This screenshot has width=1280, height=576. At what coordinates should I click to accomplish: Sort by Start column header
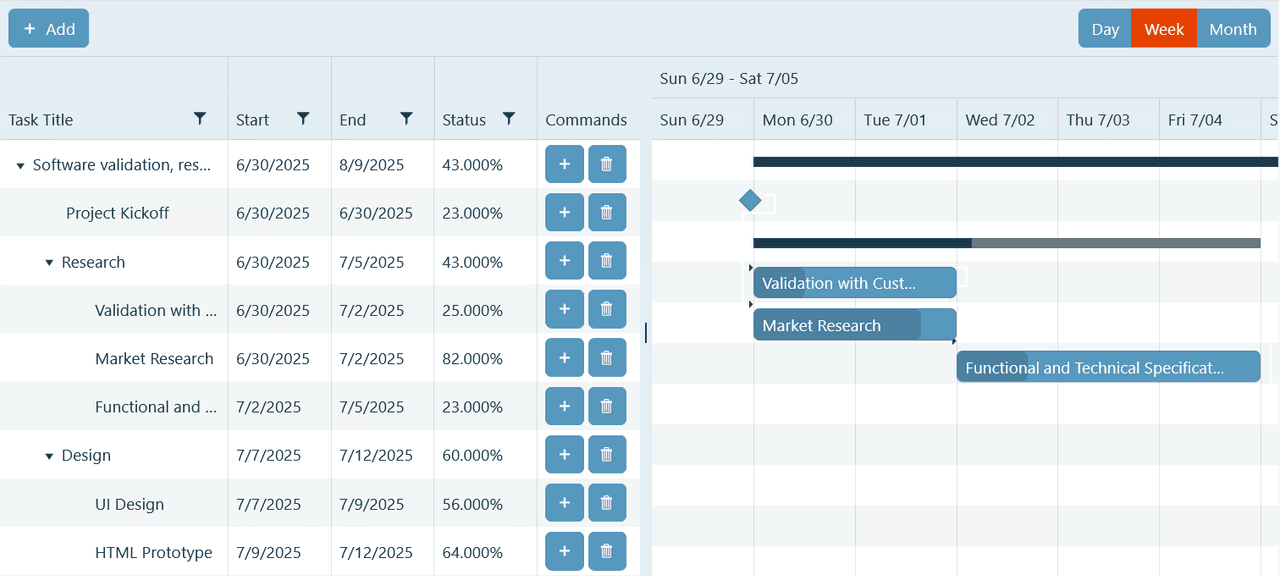pos(252,120)
